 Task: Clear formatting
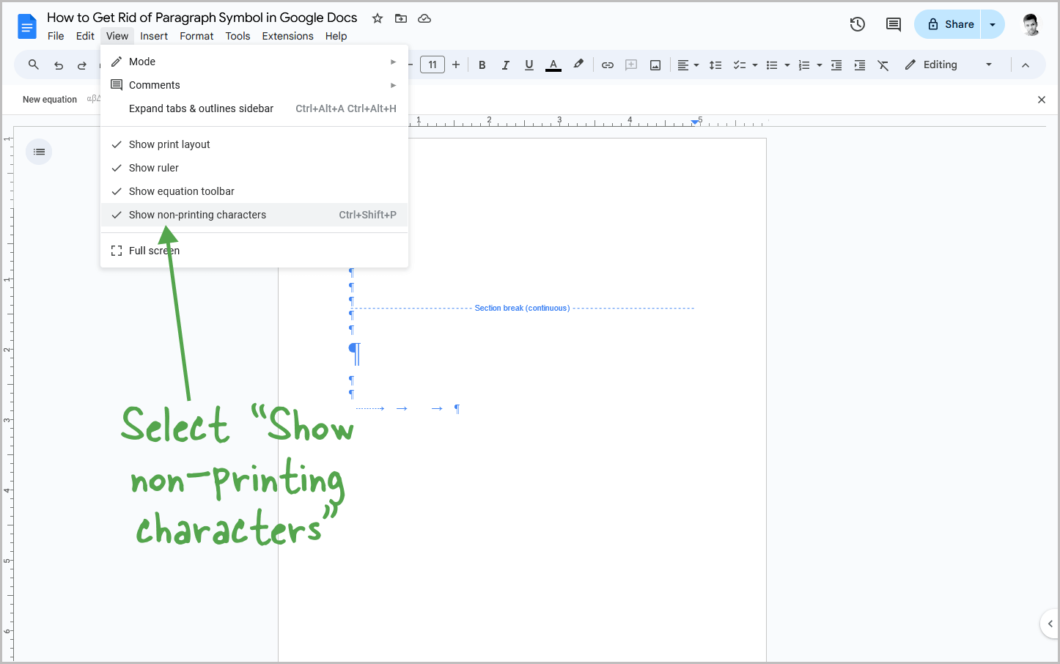883,65
